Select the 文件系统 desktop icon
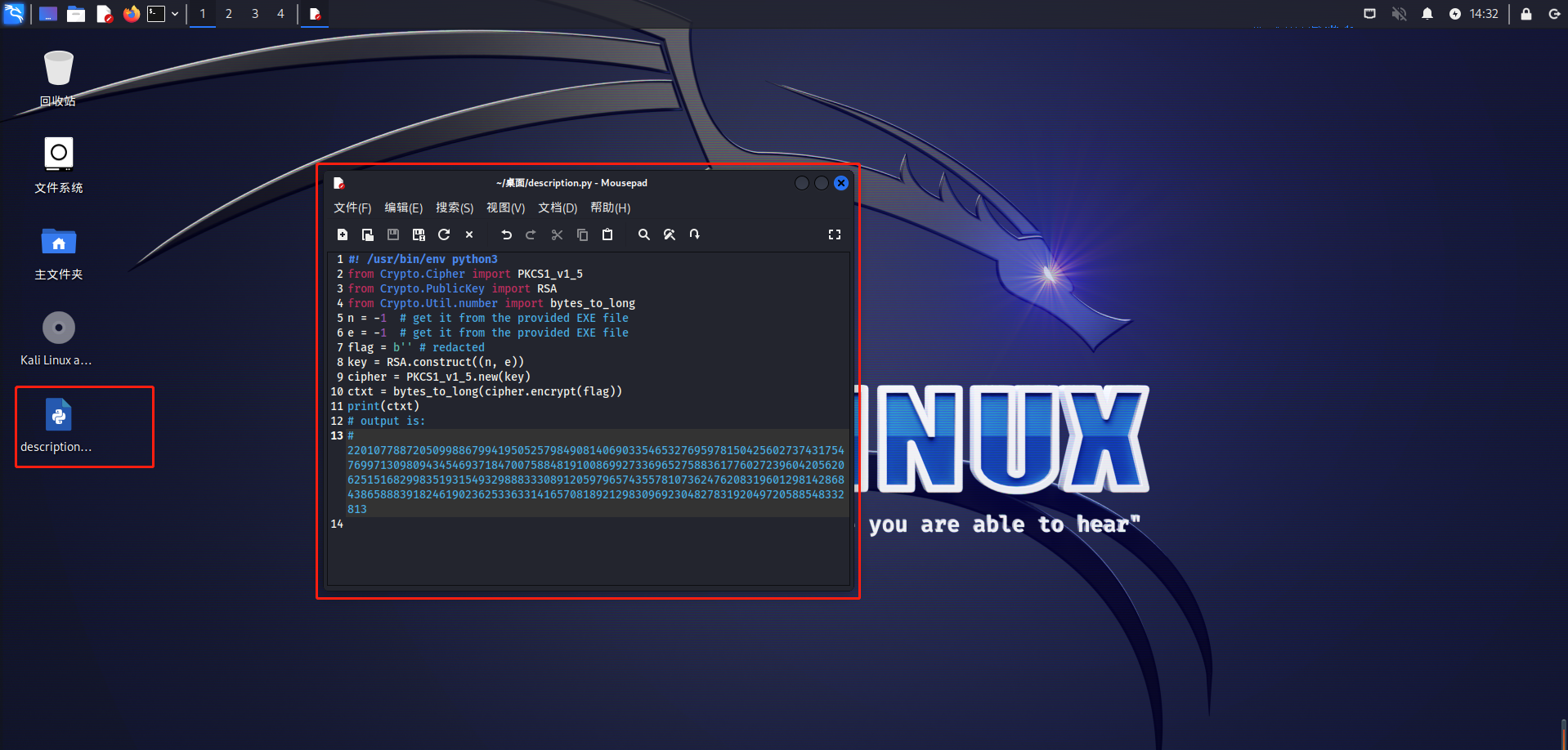 (58, 165)
